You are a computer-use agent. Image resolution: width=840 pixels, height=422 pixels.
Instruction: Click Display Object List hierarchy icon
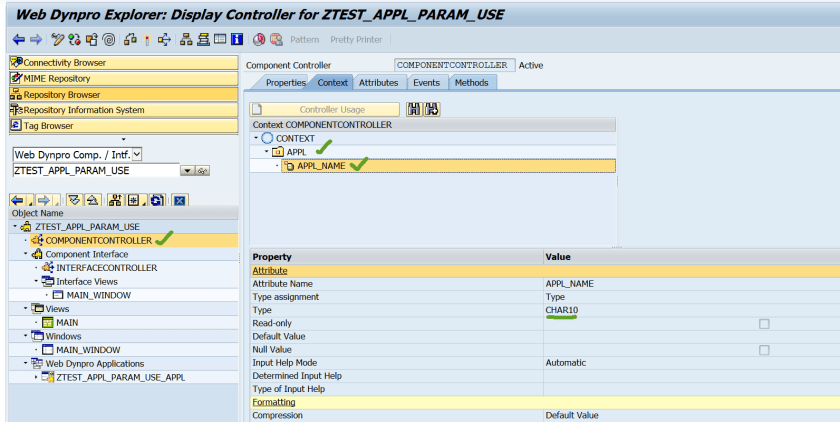pyautogui.click(x=186, y=40)
